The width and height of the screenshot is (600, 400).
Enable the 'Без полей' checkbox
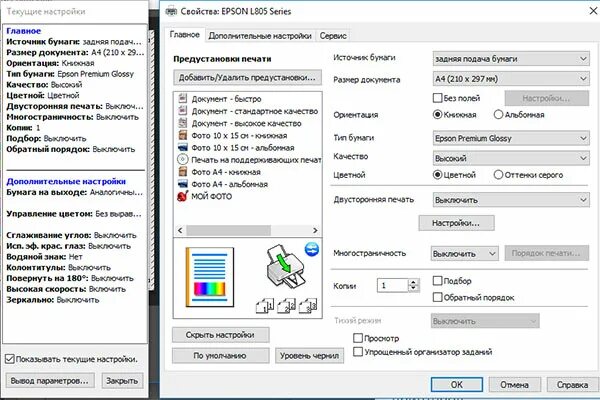coord(437,98)
